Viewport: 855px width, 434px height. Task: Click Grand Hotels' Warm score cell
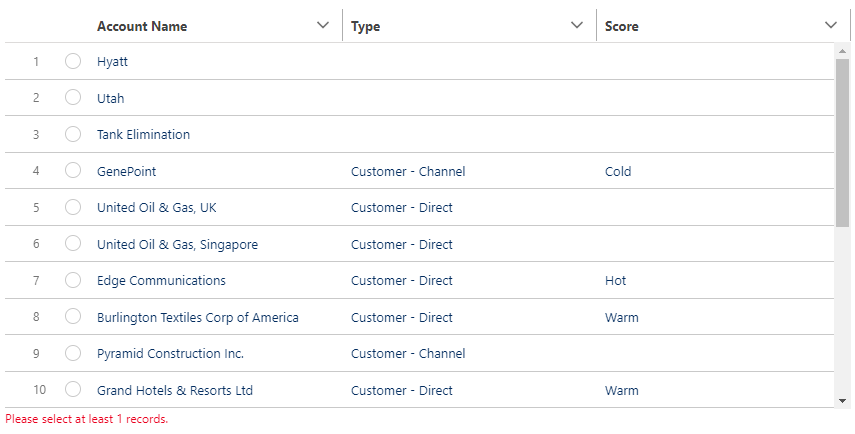point(622,390)
